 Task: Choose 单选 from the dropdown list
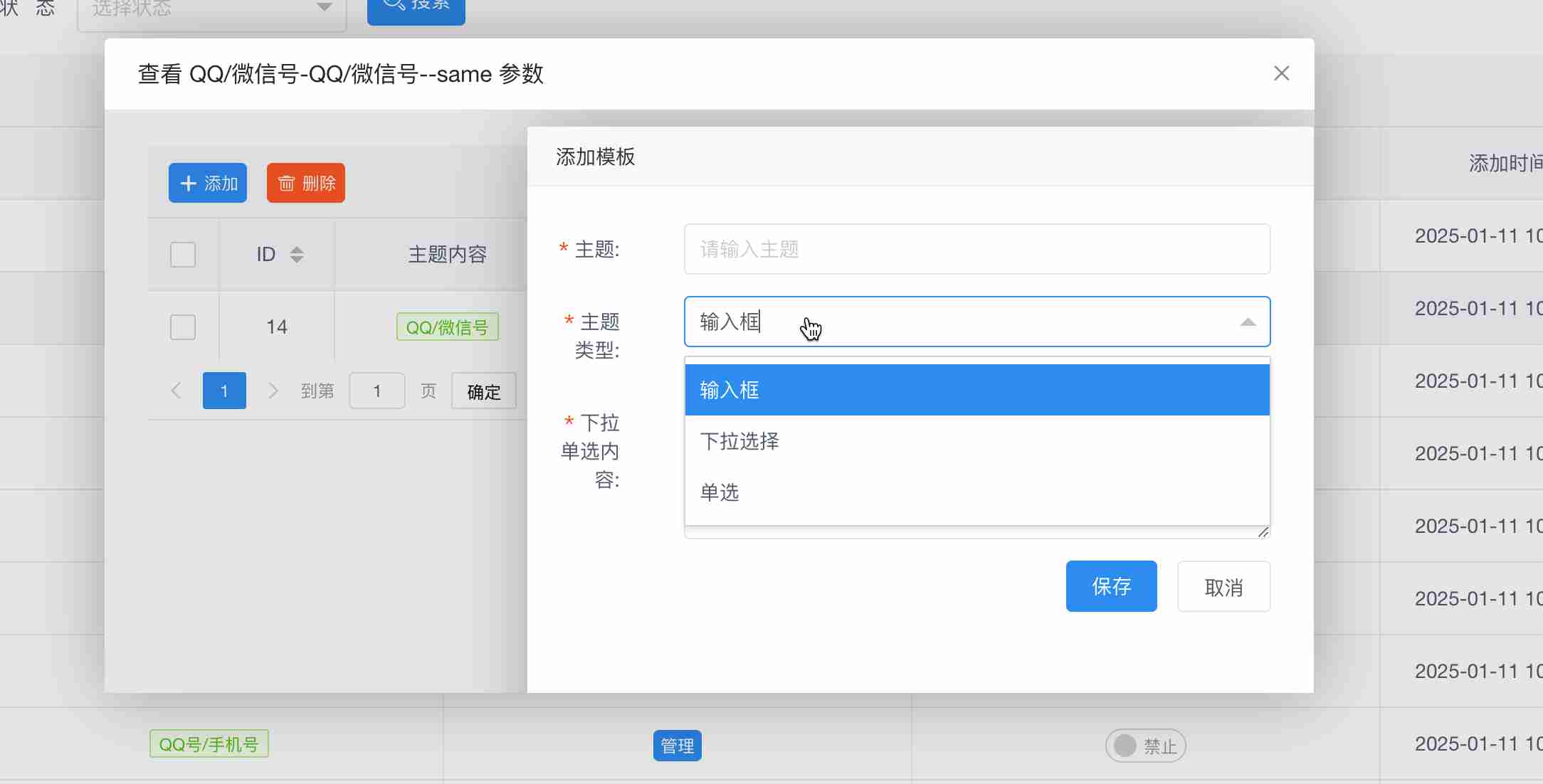720,492
